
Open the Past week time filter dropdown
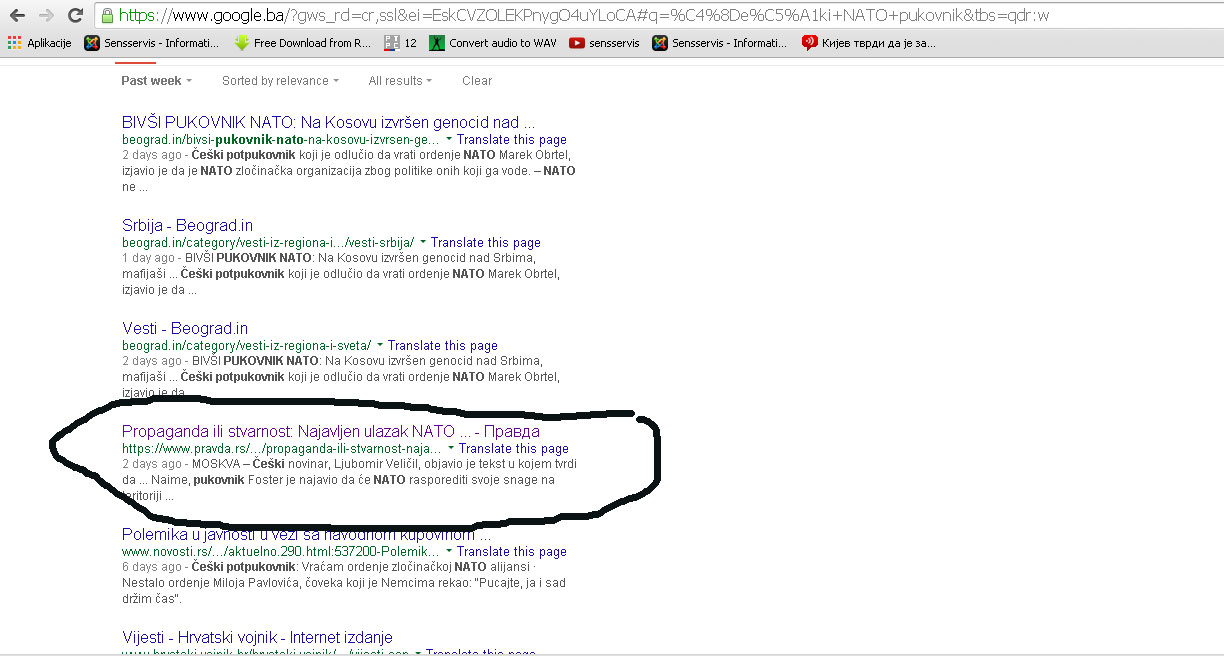[x=156, y=81]
